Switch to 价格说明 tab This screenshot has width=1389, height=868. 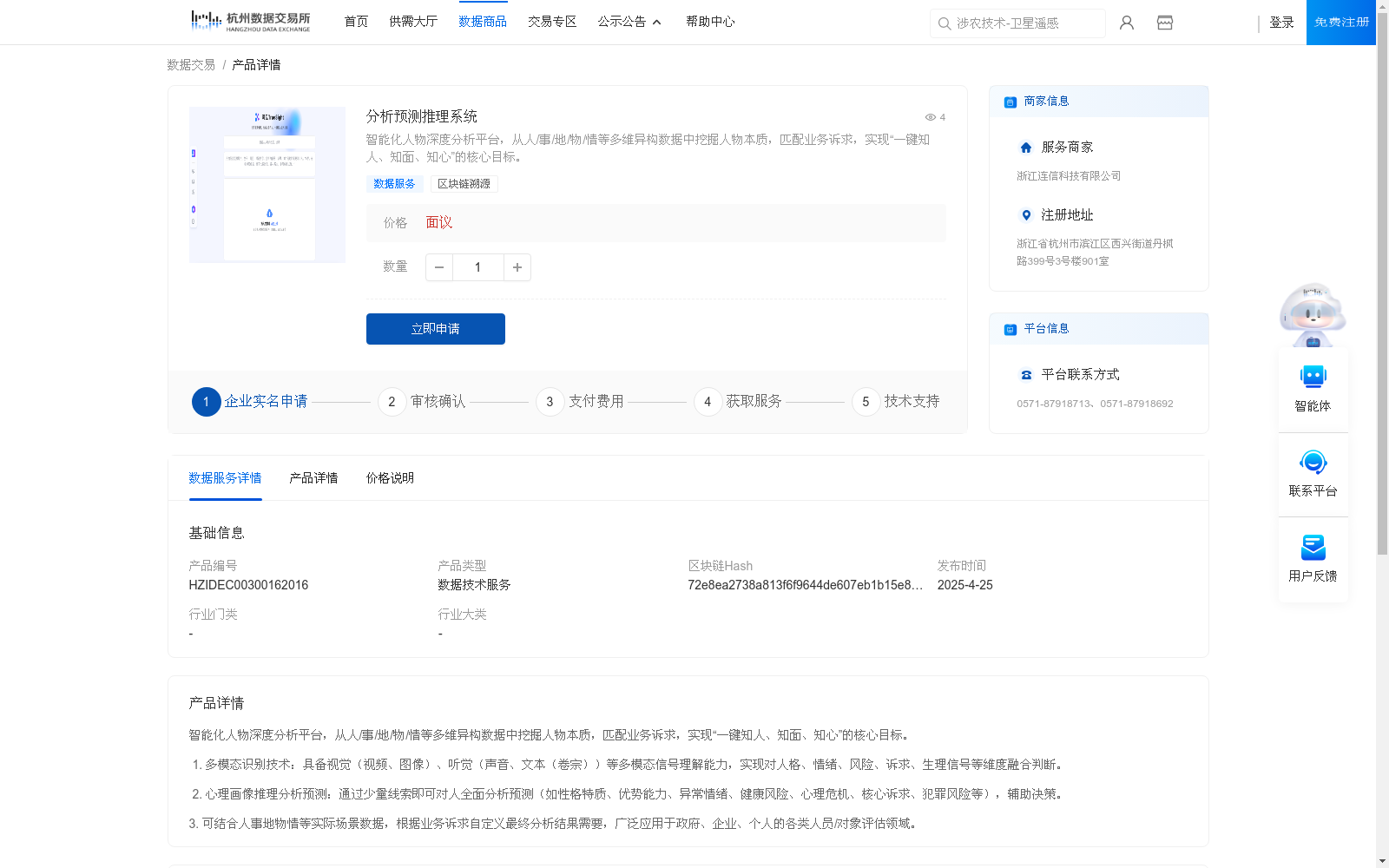pos(390,478)
